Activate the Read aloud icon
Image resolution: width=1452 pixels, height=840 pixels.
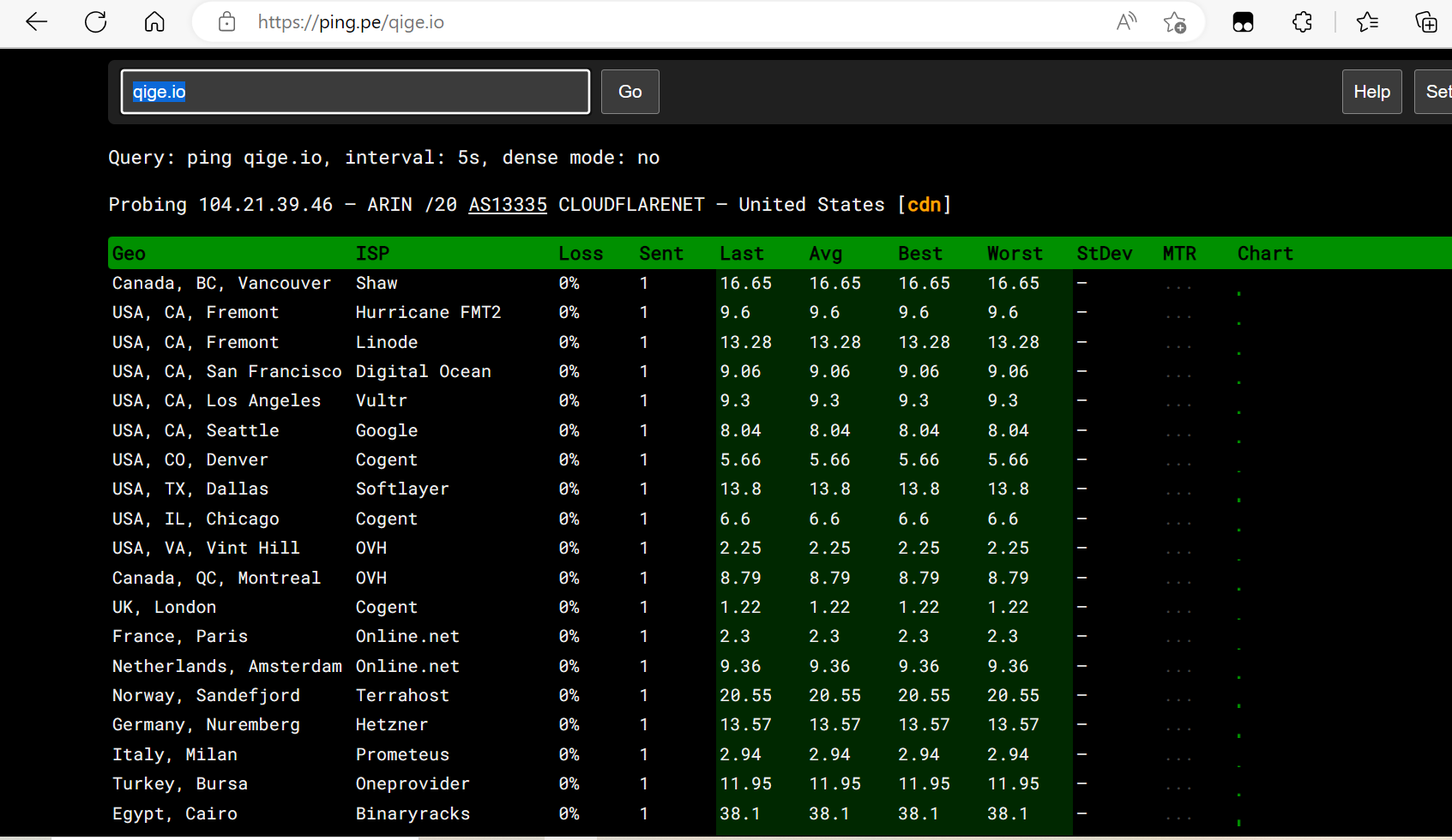tap(1126, 22)
